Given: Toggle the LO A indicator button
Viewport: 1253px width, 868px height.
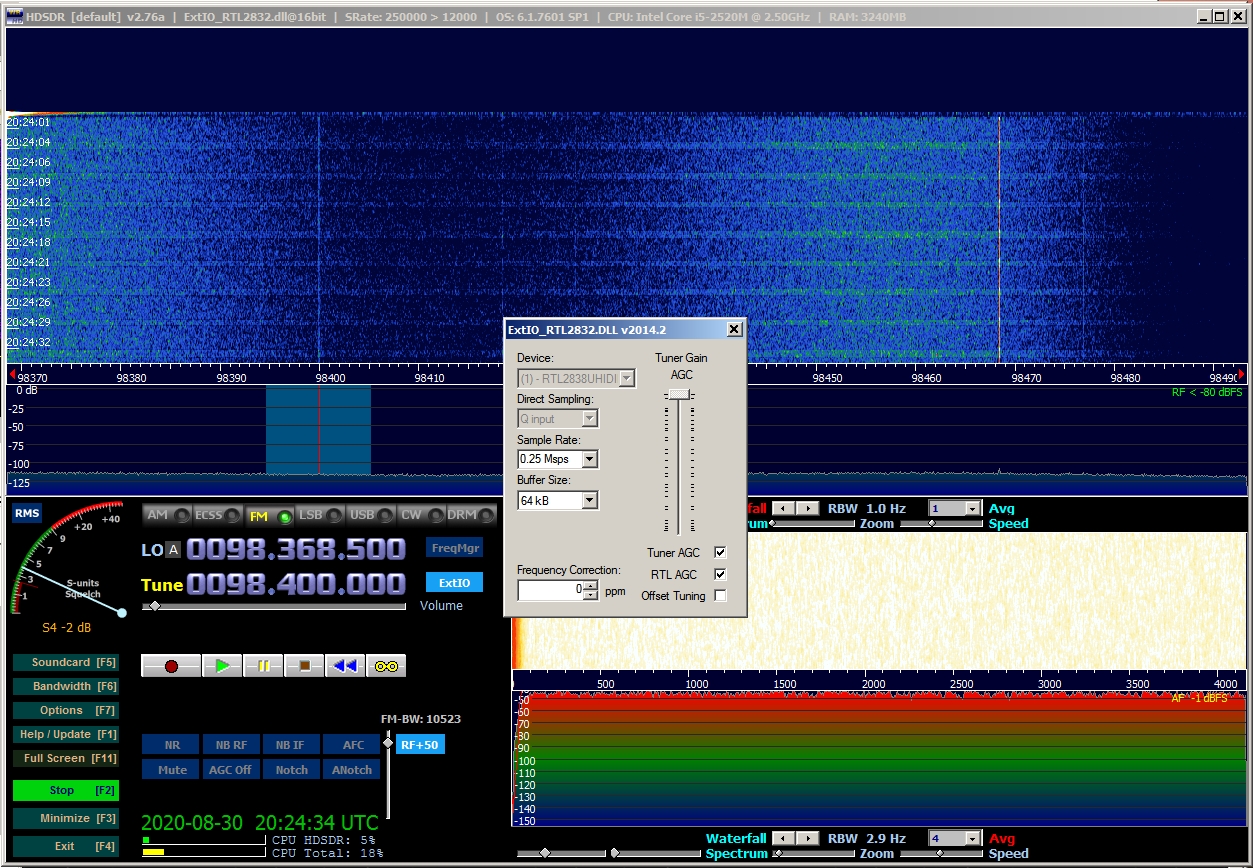Looking at the screenshot, I should point(173,549).
